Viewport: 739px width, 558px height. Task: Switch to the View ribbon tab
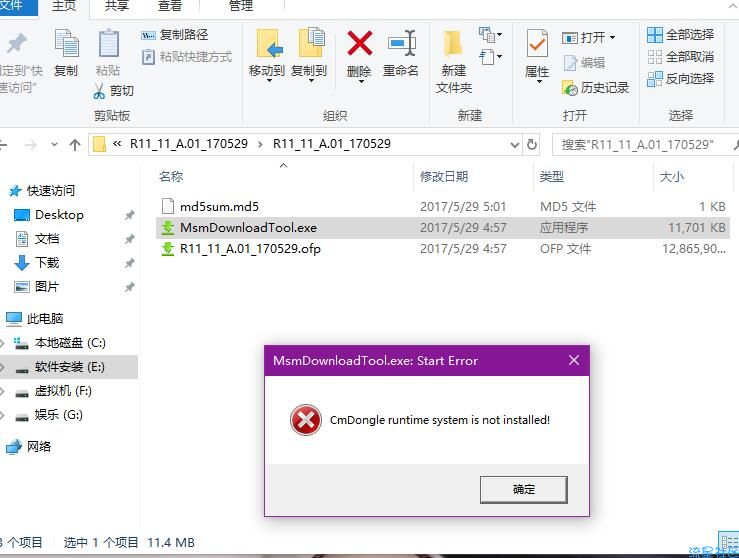pos(169,6)
